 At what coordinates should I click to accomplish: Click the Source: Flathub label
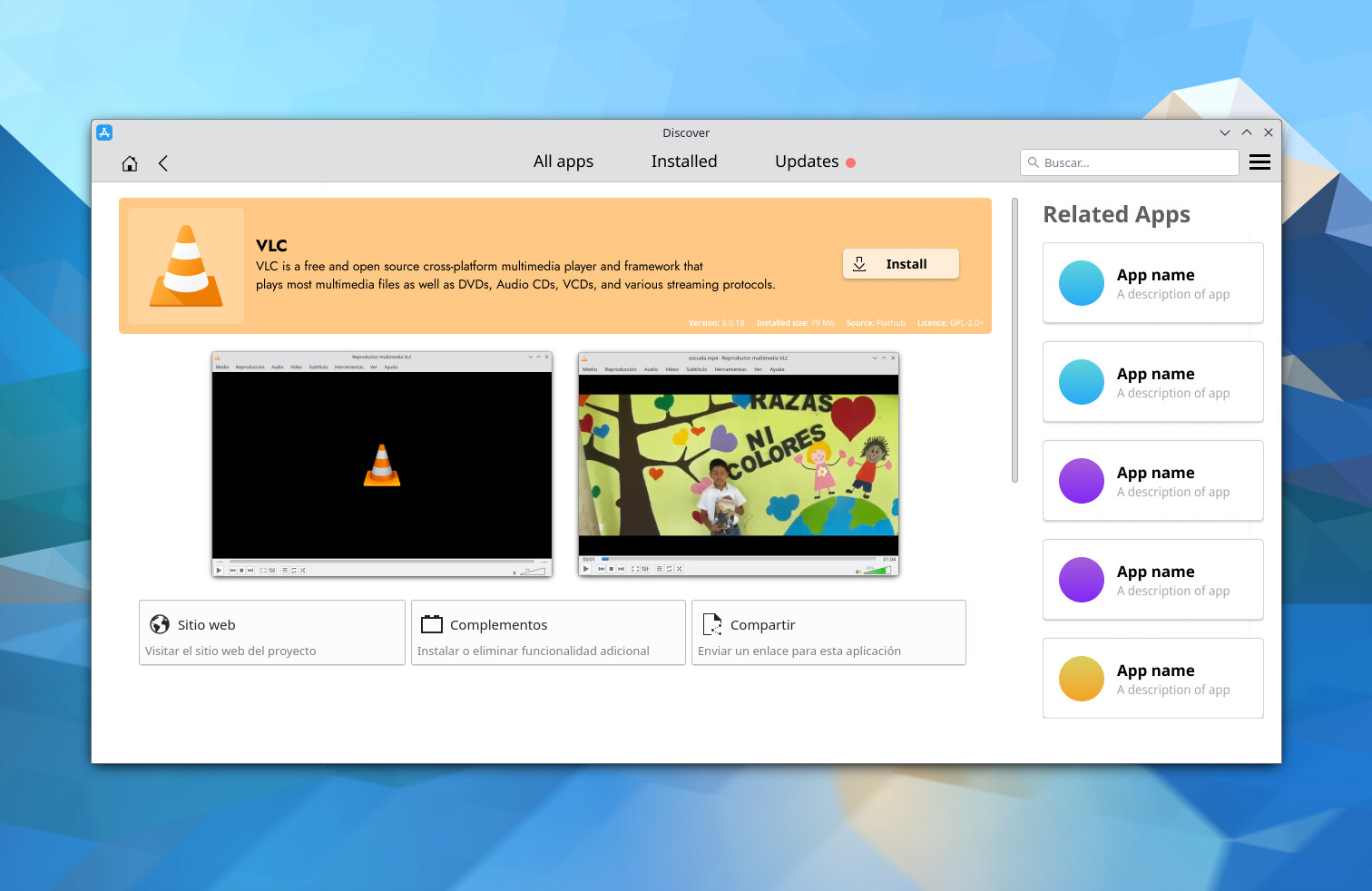pos(876,323)
